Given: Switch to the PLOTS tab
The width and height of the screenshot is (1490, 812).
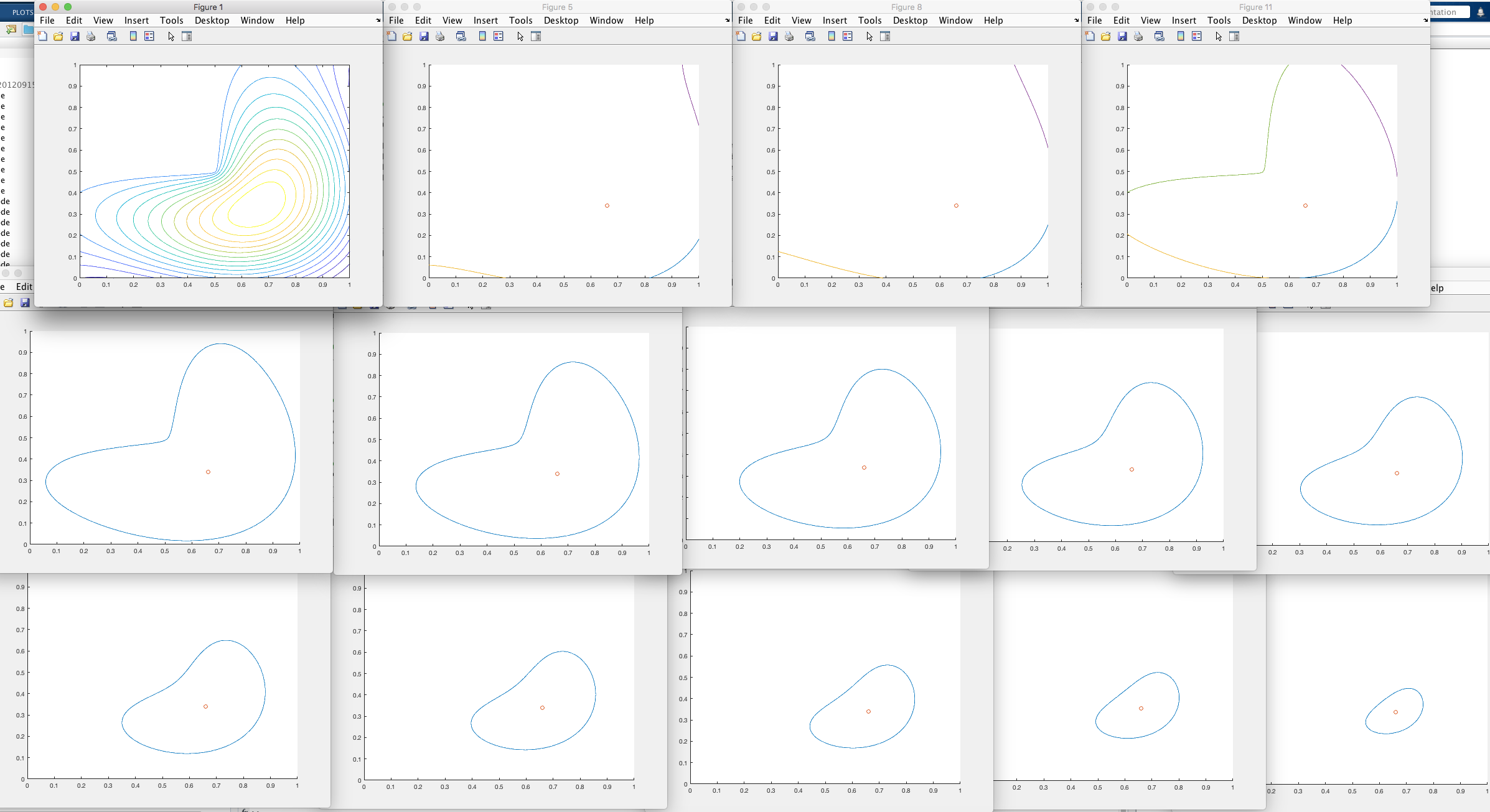Looking at the screenshot, I should coord(22,12).
